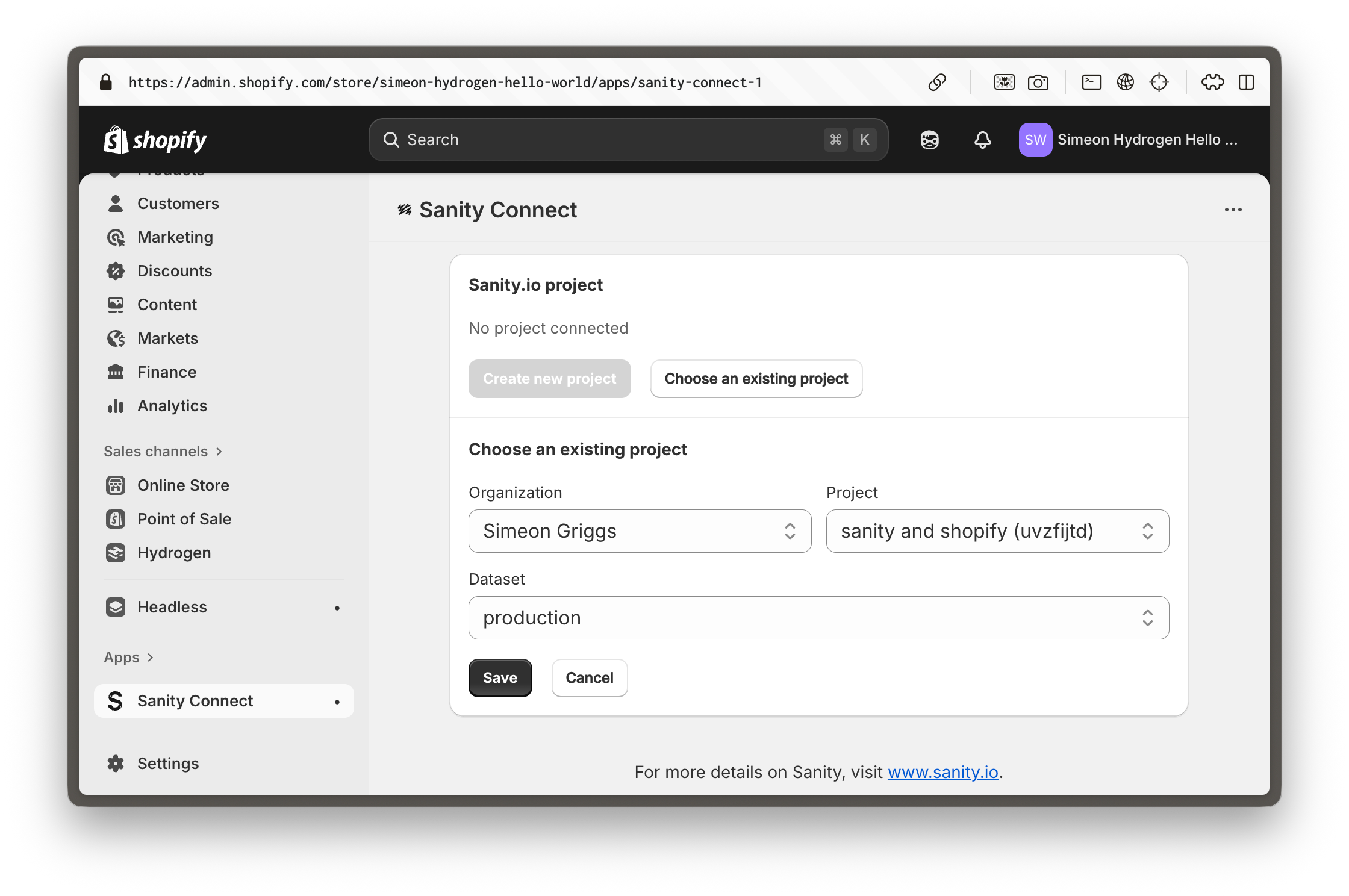This screenshot has height=896, width=1349.
Task: Click the Settings gear icon
Action: pos(116,764)
